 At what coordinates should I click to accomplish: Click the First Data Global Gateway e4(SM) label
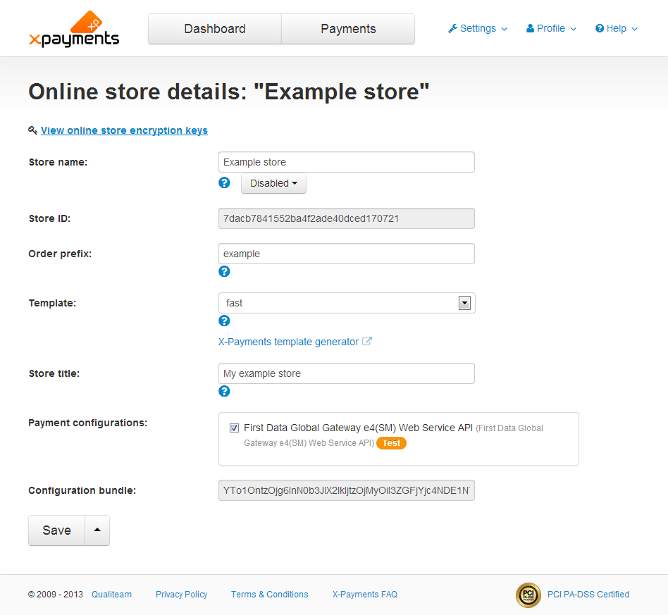point(358,428)
